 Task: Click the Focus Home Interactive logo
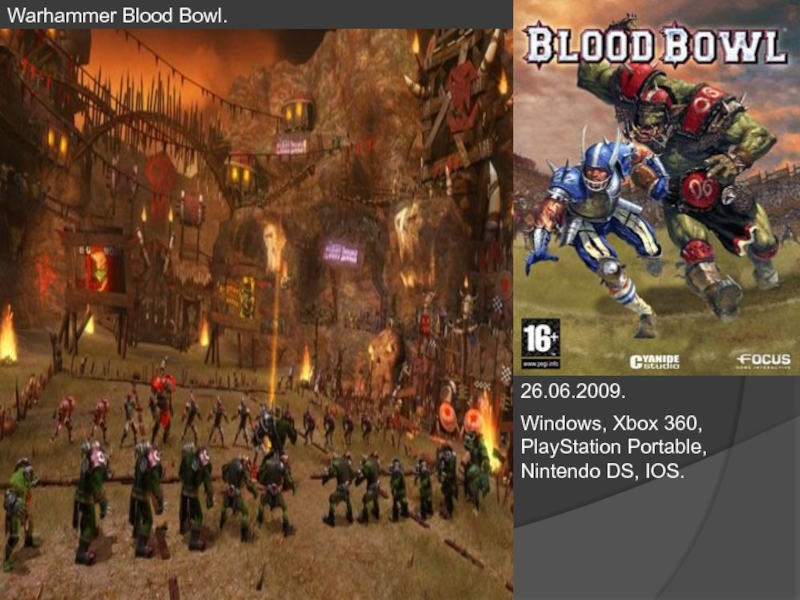[x=763, y=361]
